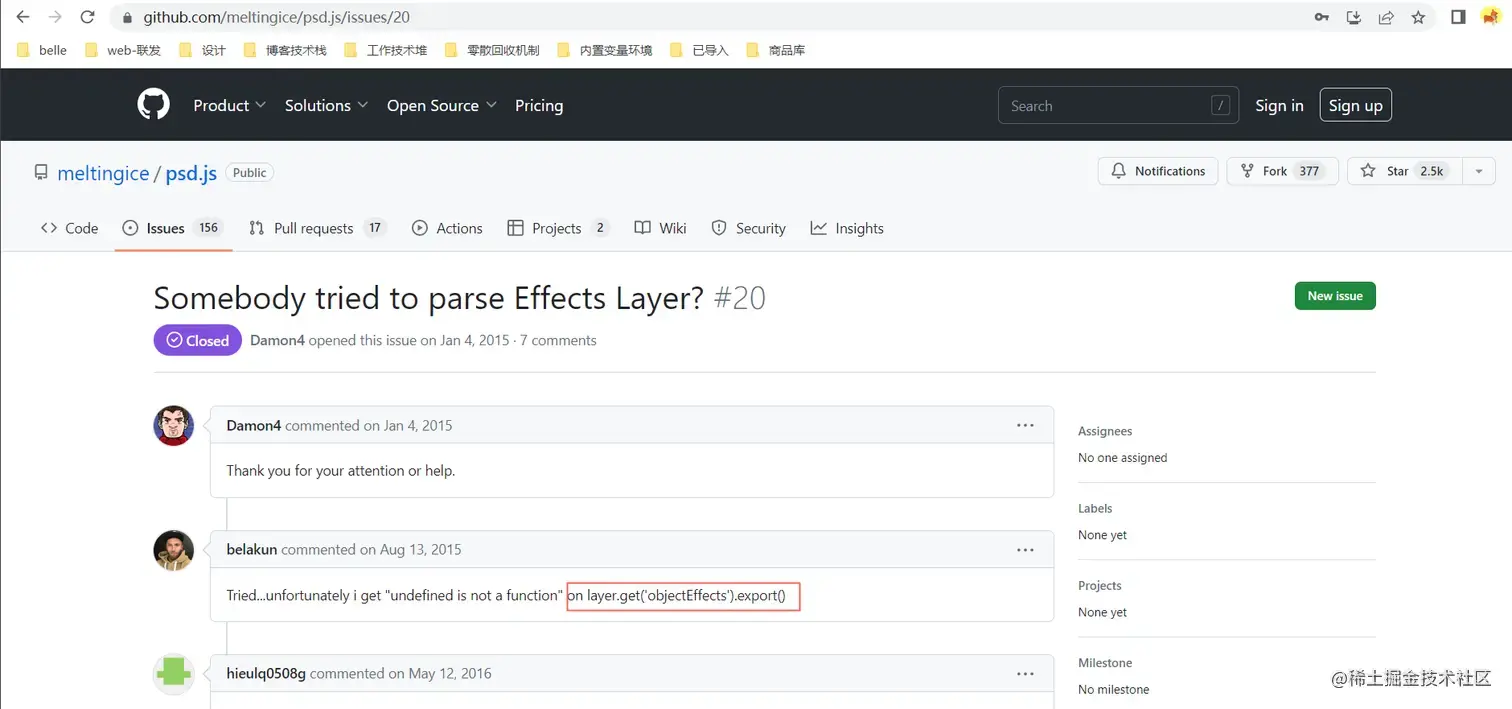Click the browser address bar URL
Image resolution: width=1512 pixels, height=709 pixels.
pyautogui.click(x=276, y=17)
